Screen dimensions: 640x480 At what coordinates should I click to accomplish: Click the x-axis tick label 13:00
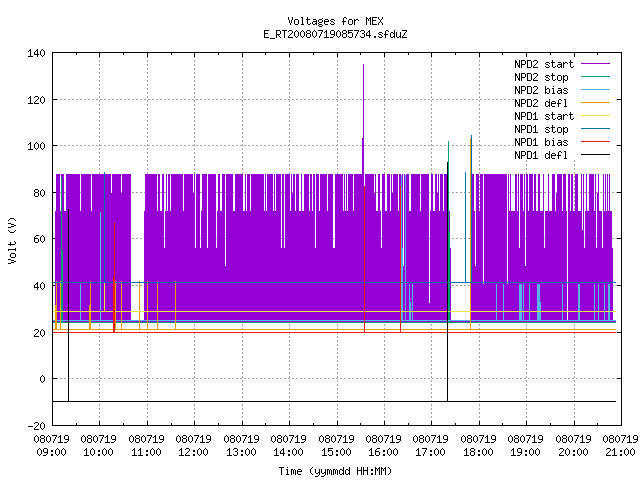tap(241, 452)
